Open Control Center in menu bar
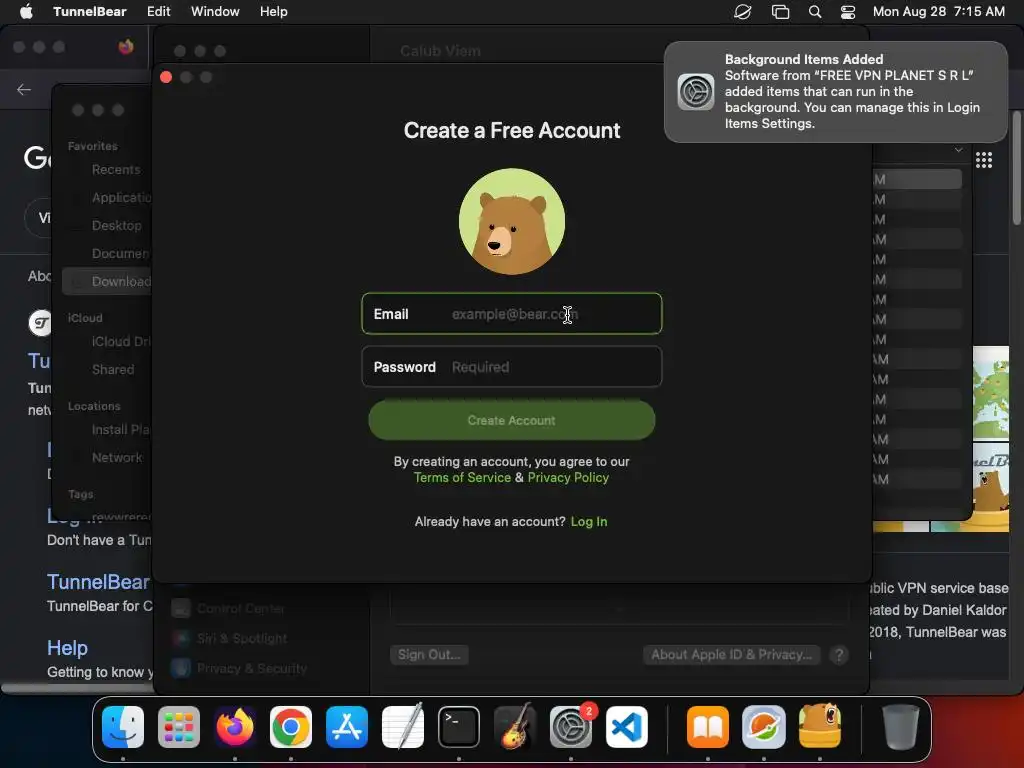 [848, 12]
